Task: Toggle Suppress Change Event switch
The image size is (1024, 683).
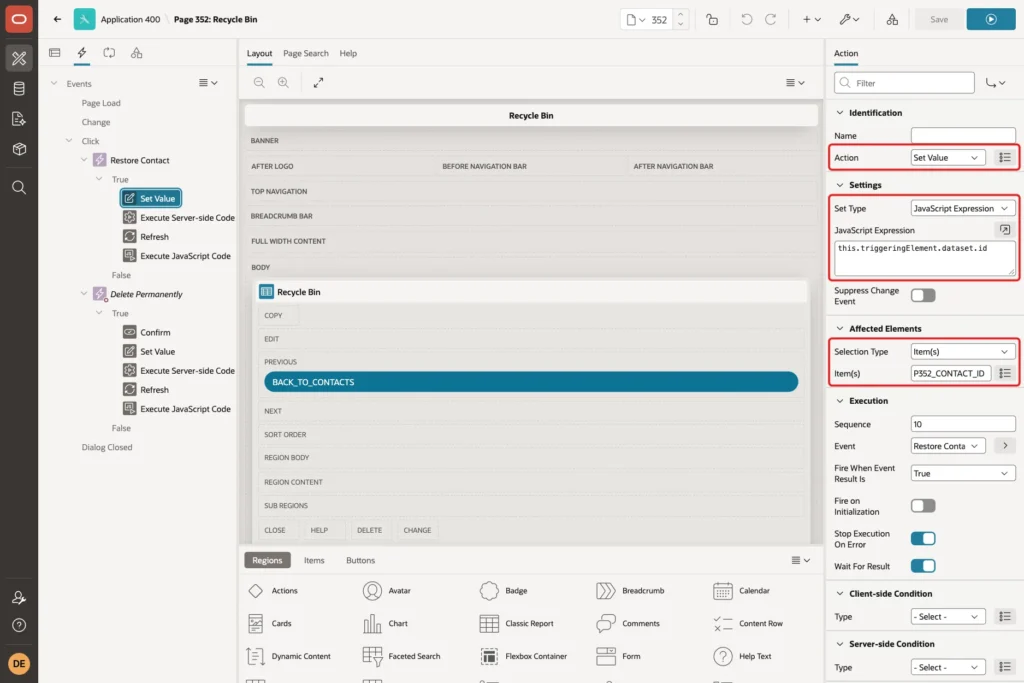Action: point(923,295)
